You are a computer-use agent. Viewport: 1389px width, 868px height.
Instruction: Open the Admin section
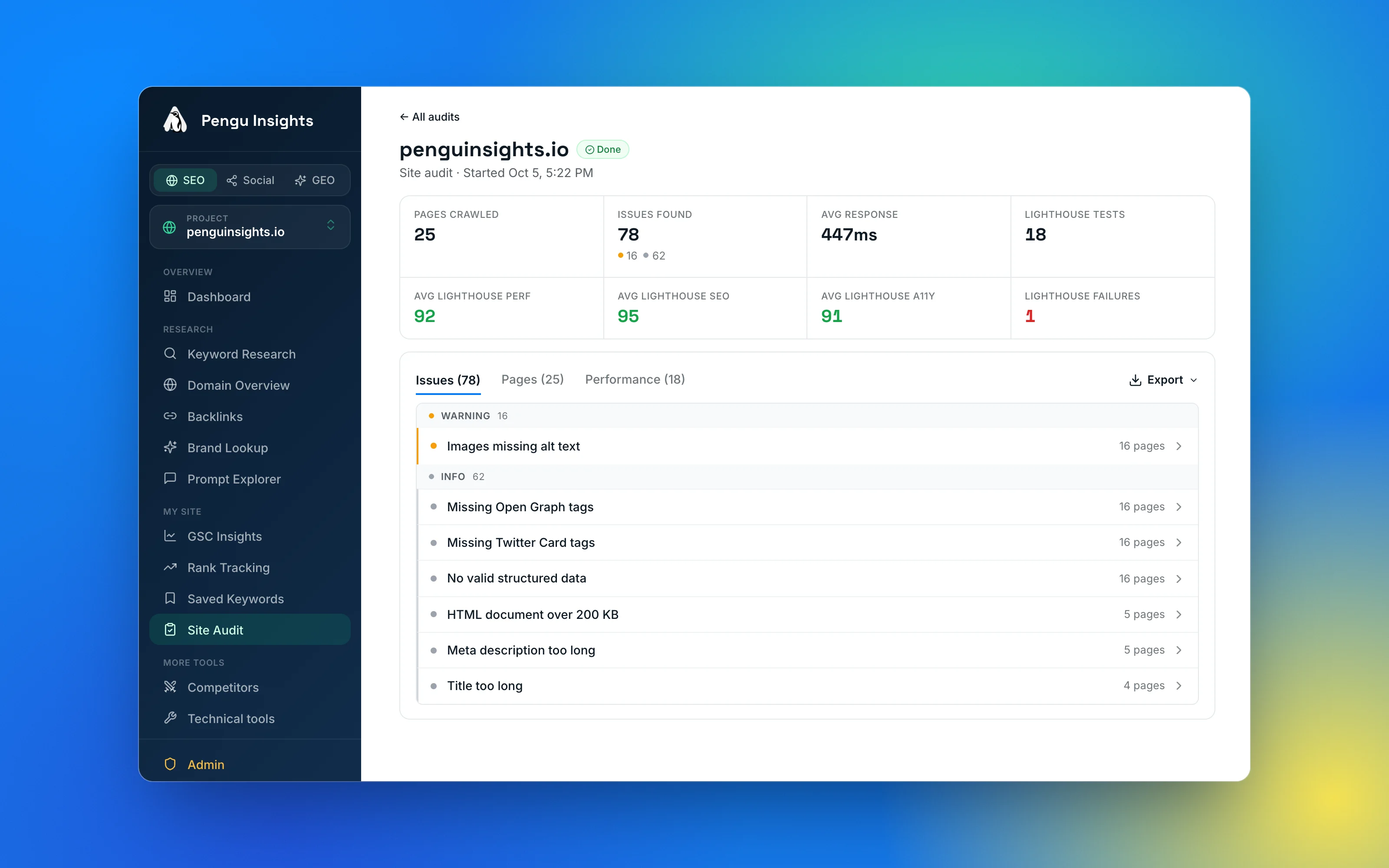pos(250,764)
